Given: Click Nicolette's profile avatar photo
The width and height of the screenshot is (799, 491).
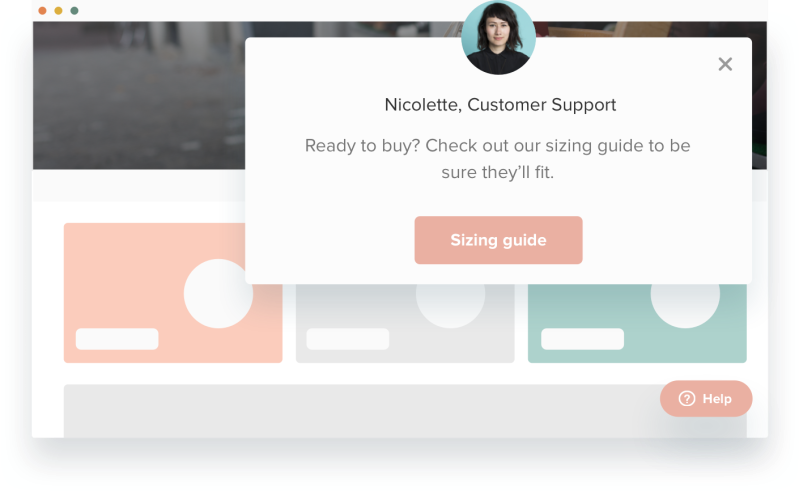Looking at the screenshot, I should (498, 38).
